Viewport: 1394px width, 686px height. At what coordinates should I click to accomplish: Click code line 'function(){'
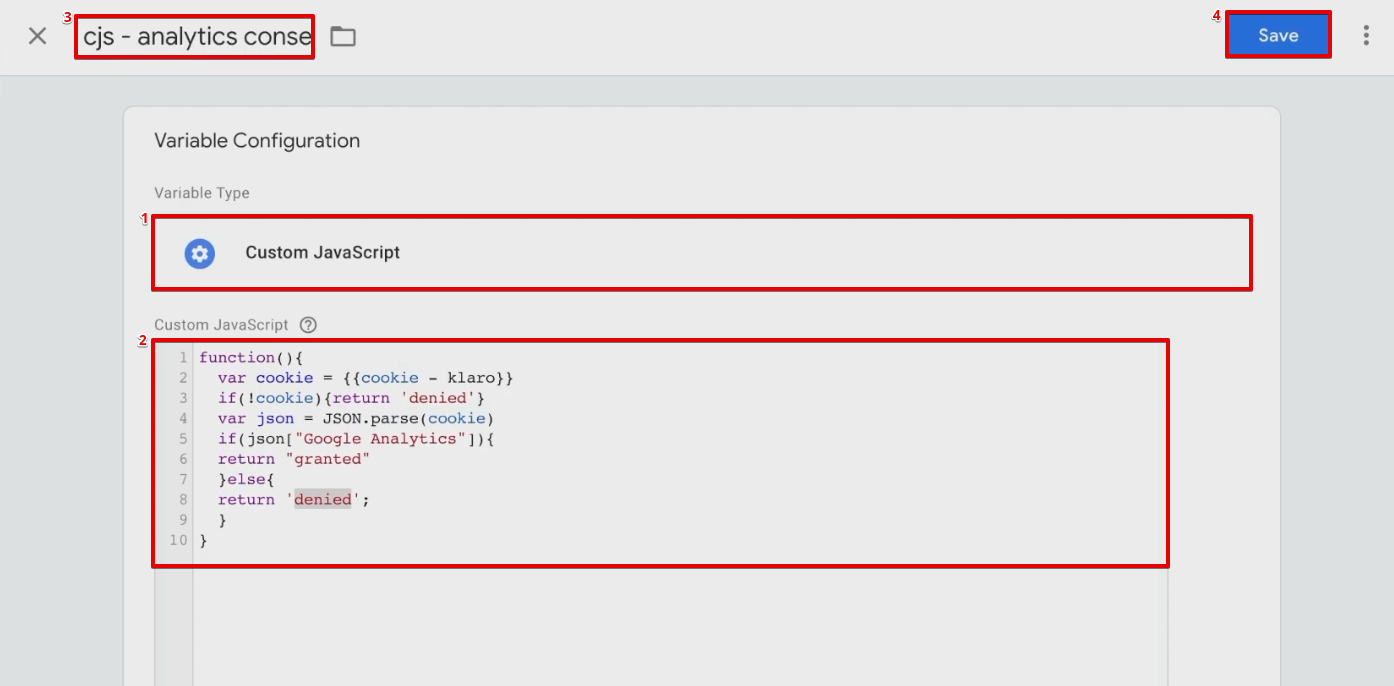(251, 358)
